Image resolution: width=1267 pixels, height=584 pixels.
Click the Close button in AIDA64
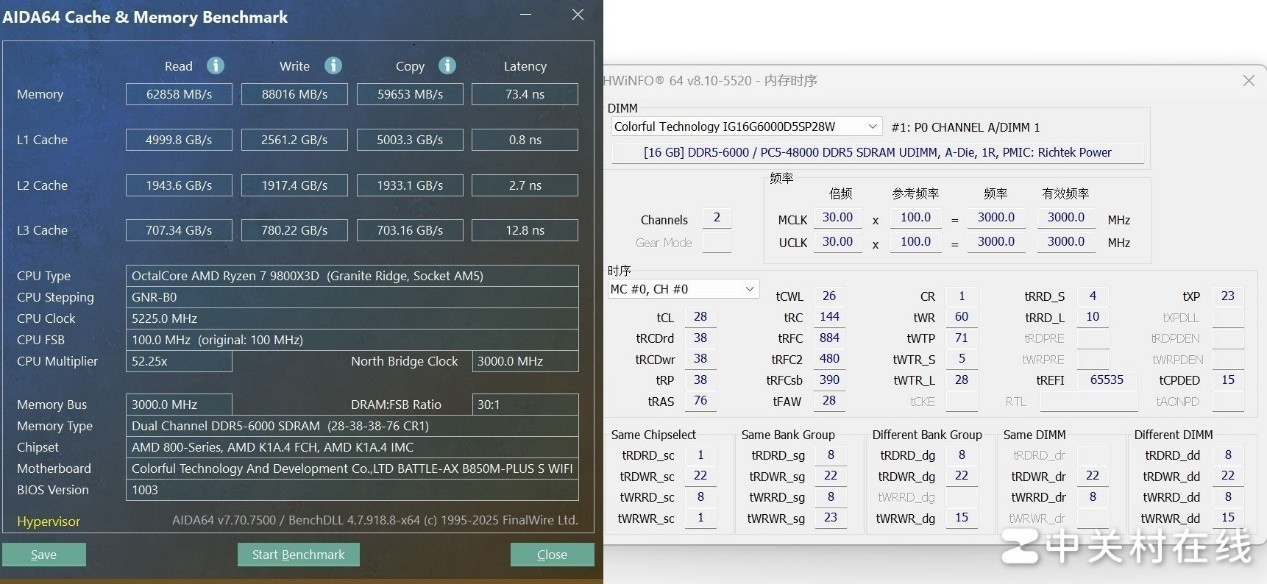[x=552, y=554]
